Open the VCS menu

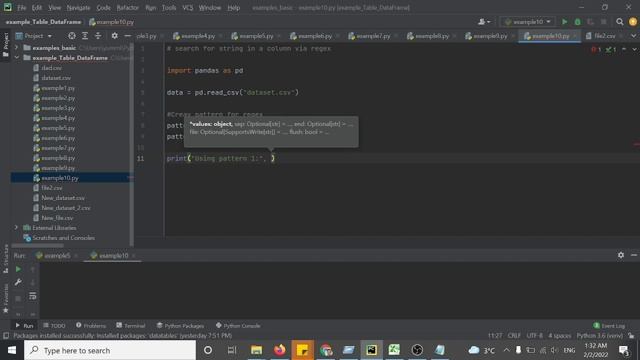(x=187, y=8)
